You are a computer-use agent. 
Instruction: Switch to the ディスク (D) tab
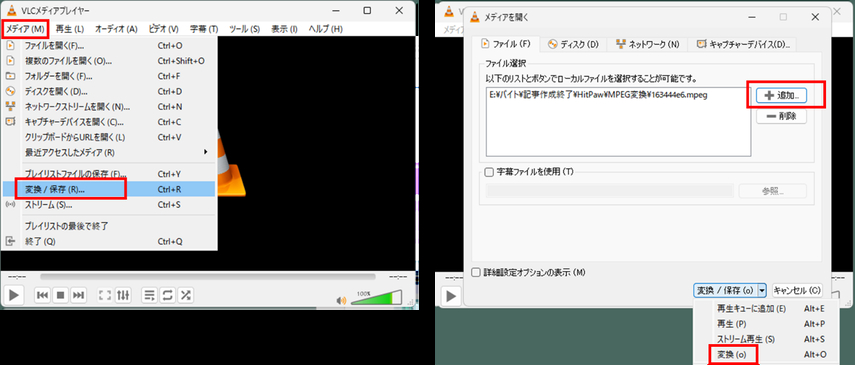pyautogui.click(x=573, y=44)
